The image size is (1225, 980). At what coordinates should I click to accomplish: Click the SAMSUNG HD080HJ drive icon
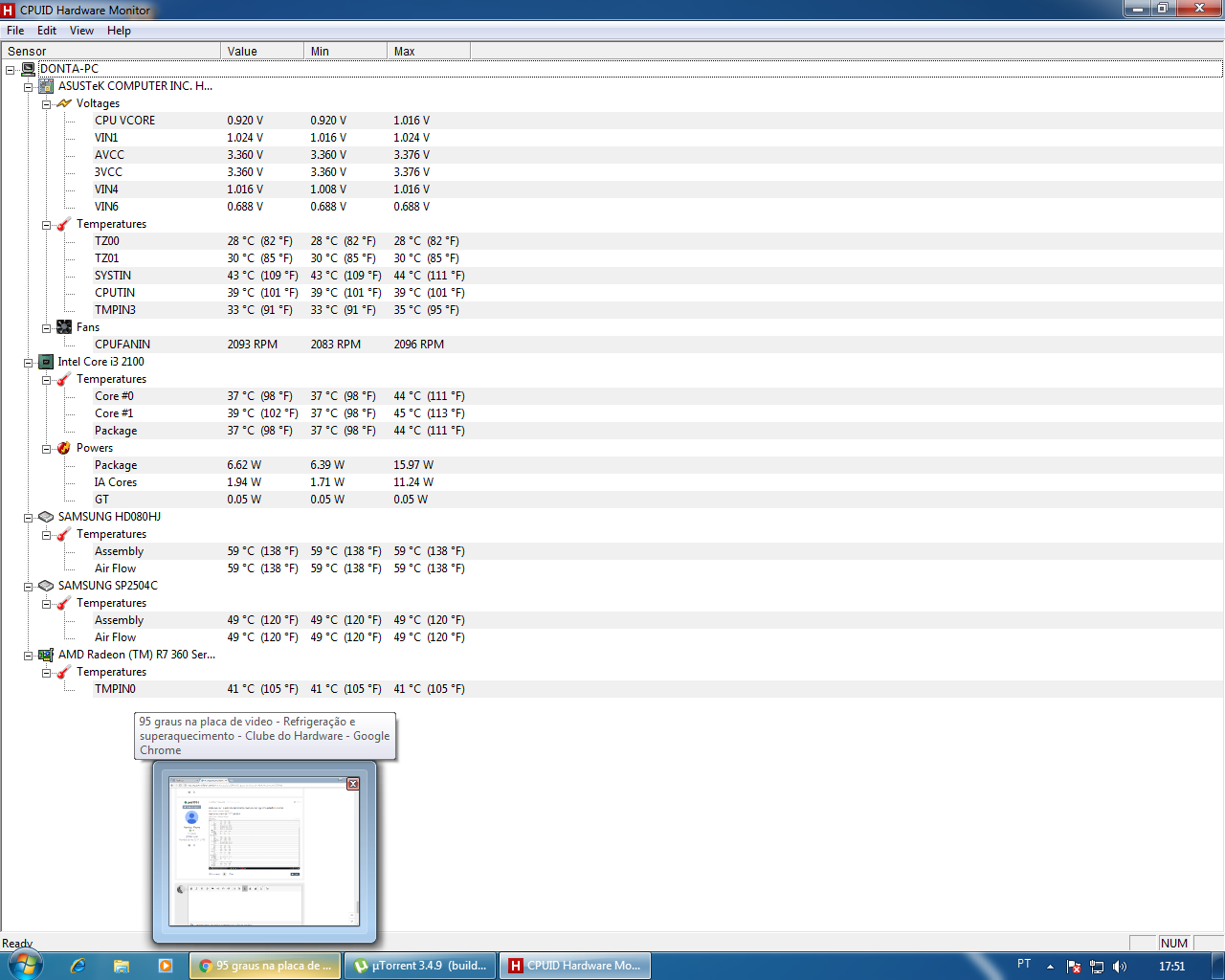[x=45, y=517]
